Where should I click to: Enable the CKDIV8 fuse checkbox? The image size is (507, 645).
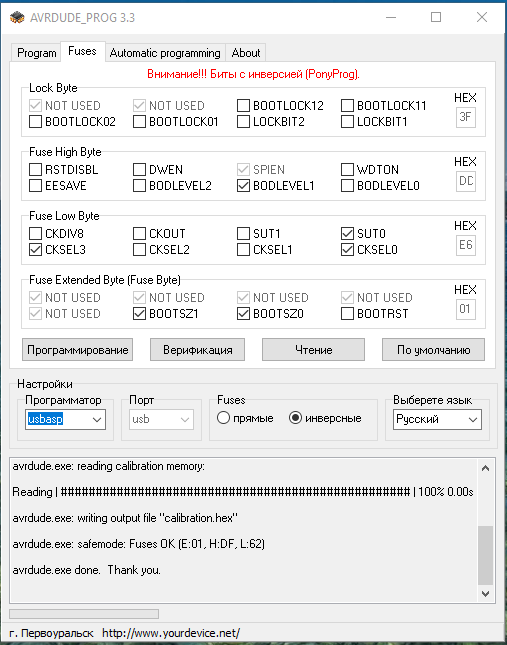pos(35,234)
